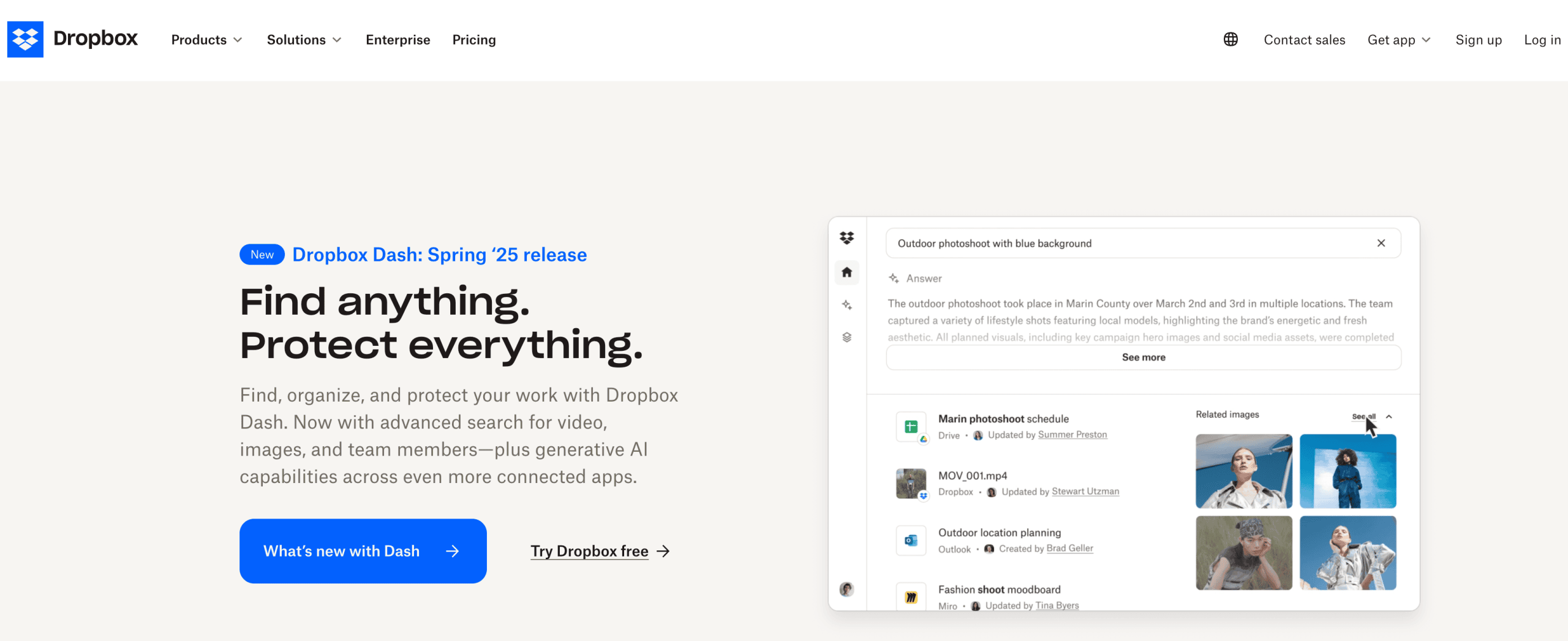1568x641 pixels.
Task: Click the Related images heading
Action: (x=1227, y=414)
